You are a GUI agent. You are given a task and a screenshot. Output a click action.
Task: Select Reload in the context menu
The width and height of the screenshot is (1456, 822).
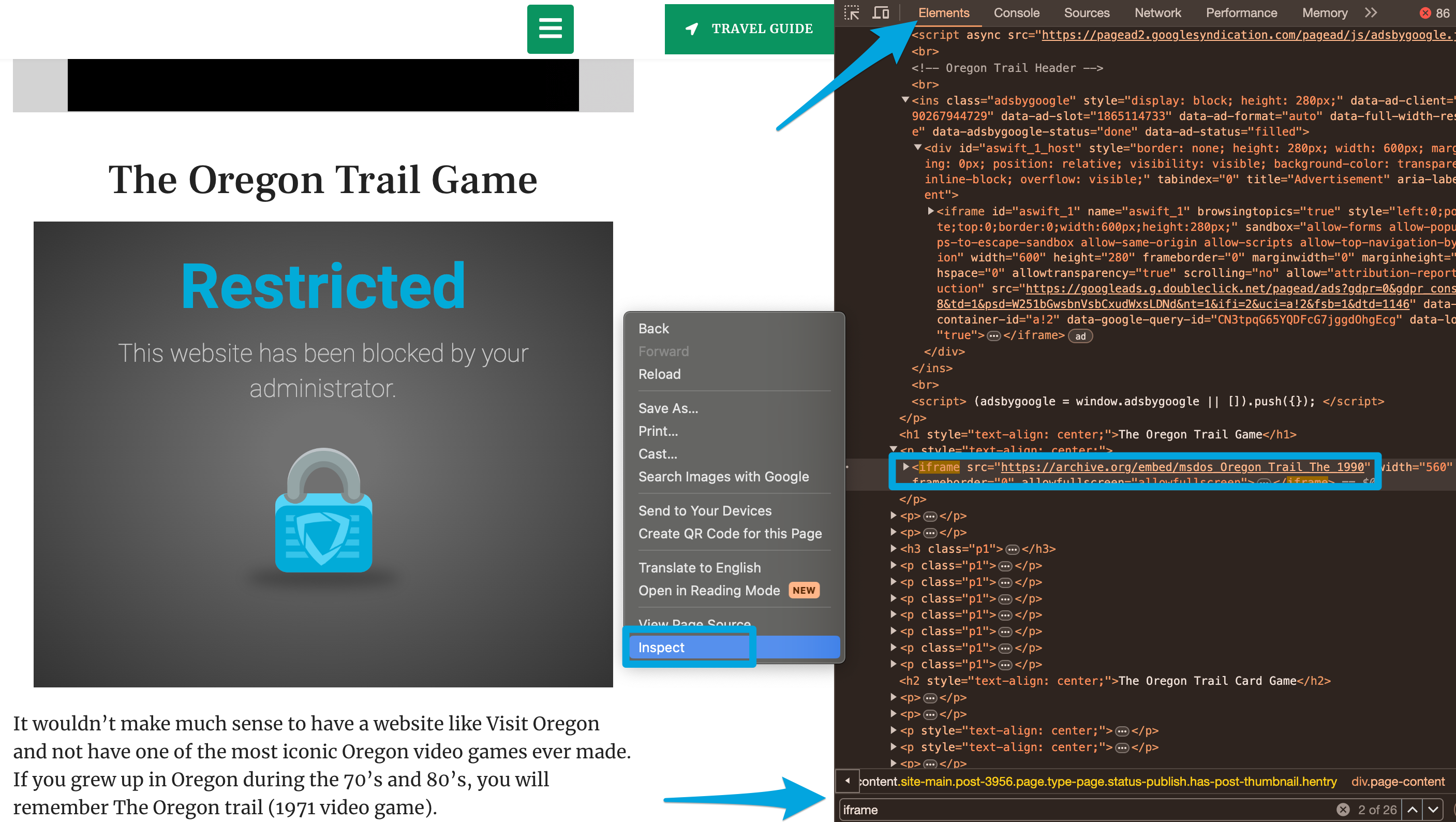(x=659, y=374)
